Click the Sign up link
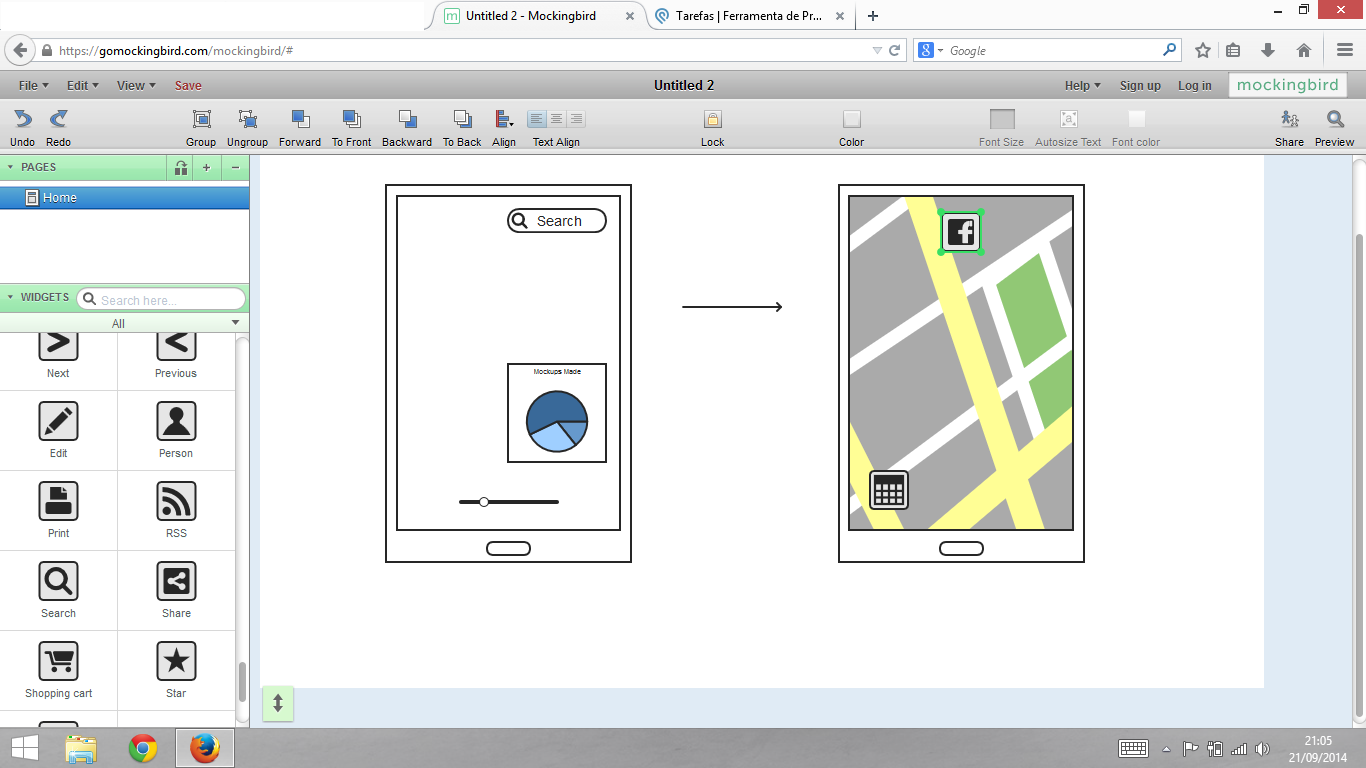 pos(1140,86)
